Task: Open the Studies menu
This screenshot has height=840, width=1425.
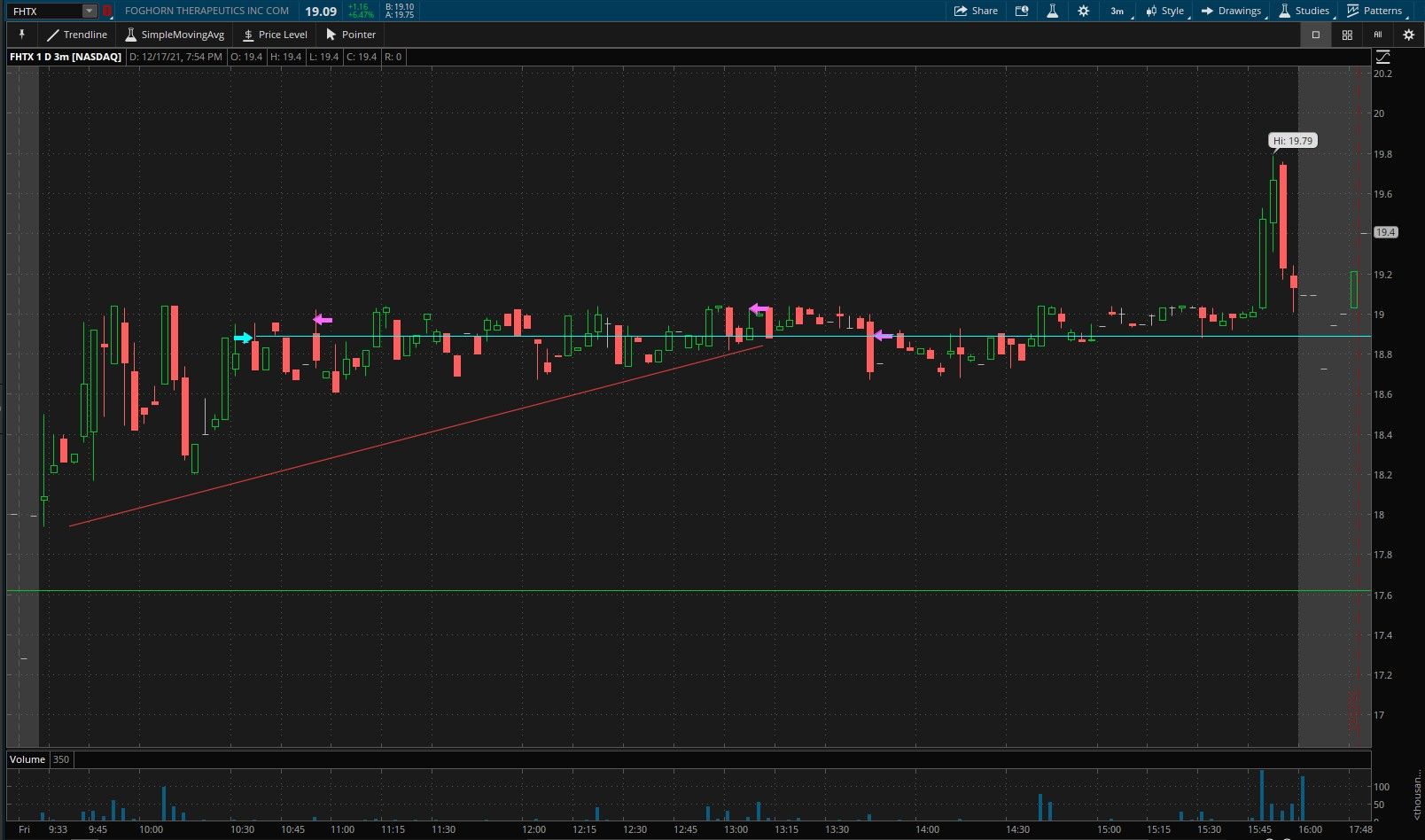Action: tap(1304, 11)
